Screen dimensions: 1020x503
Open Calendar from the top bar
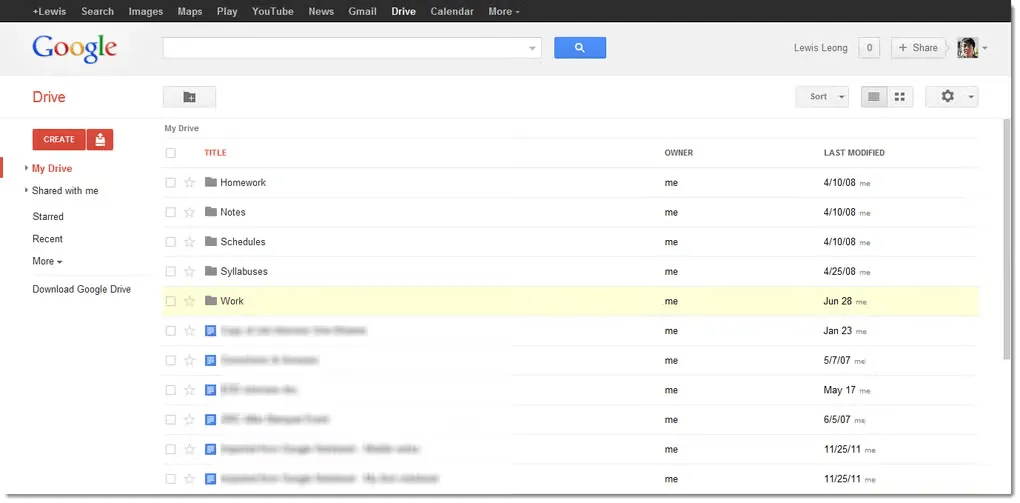[x=452, y=11]
